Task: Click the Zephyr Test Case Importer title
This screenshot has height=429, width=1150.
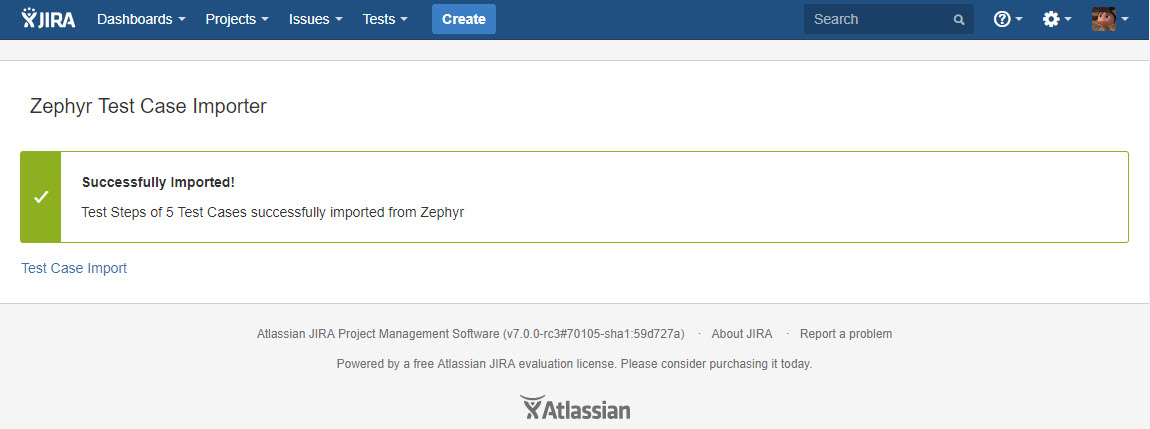Action: 148,106
